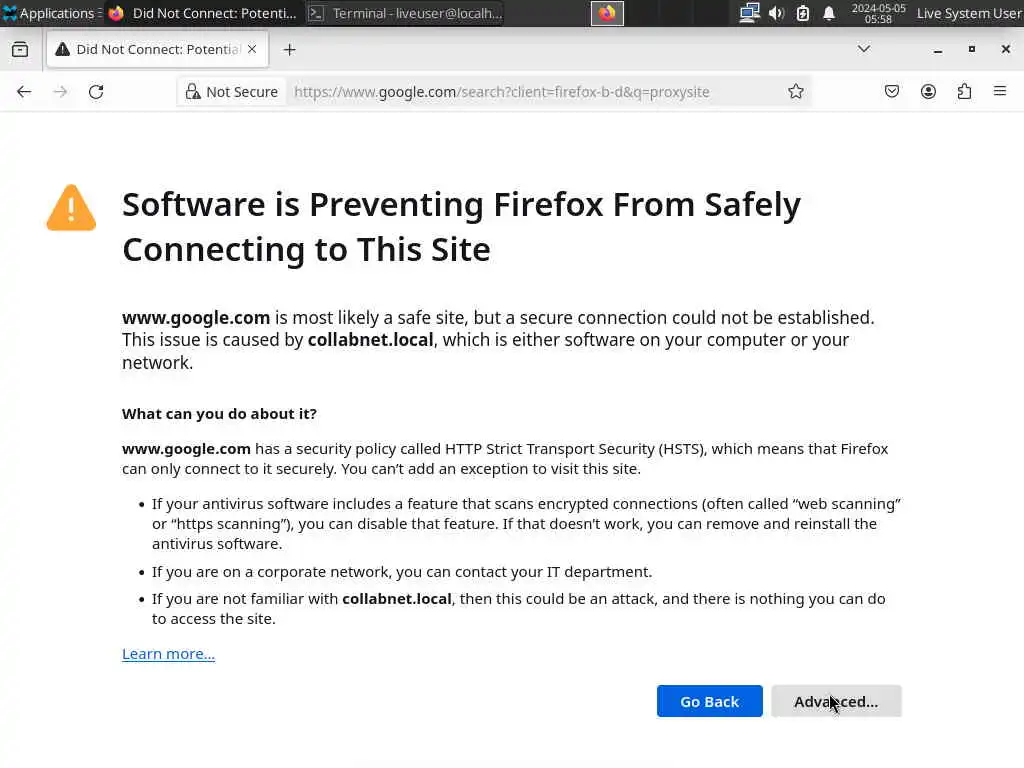Image resolution: width=1024 pixels, height=768 pixels.
Task: Click the system volume speaker icon
Action: point(776,13)
